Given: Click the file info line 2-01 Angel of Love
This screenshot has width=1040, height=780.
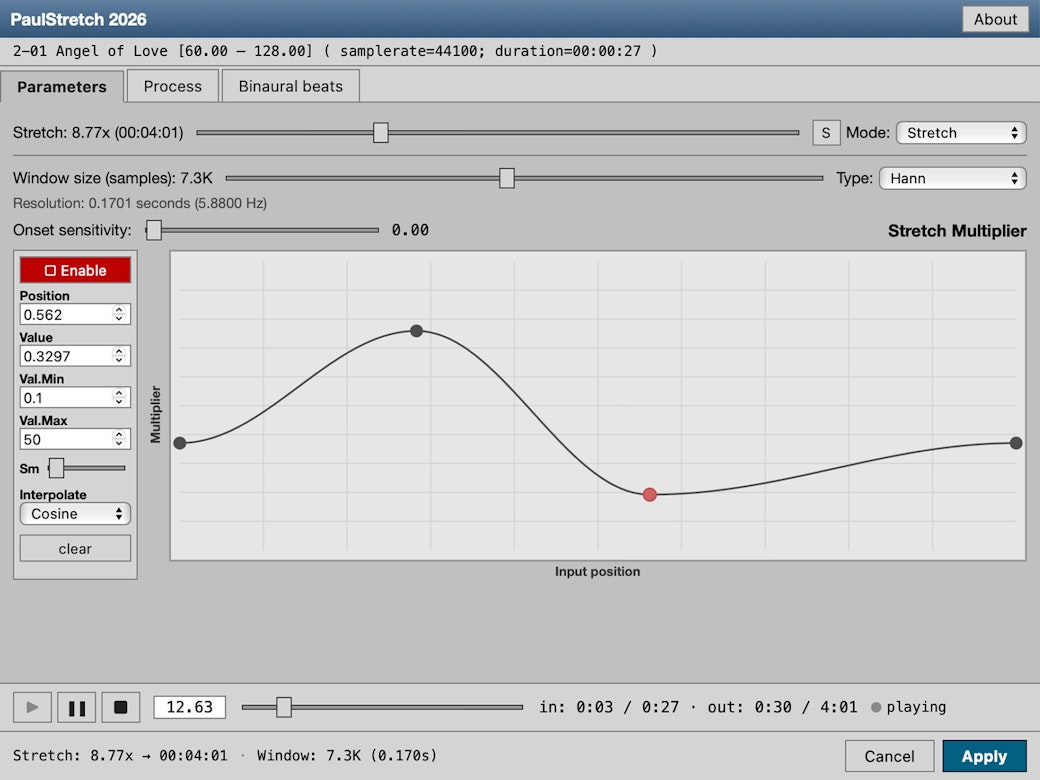Looking at the screenshot, I should pos(335,51).
